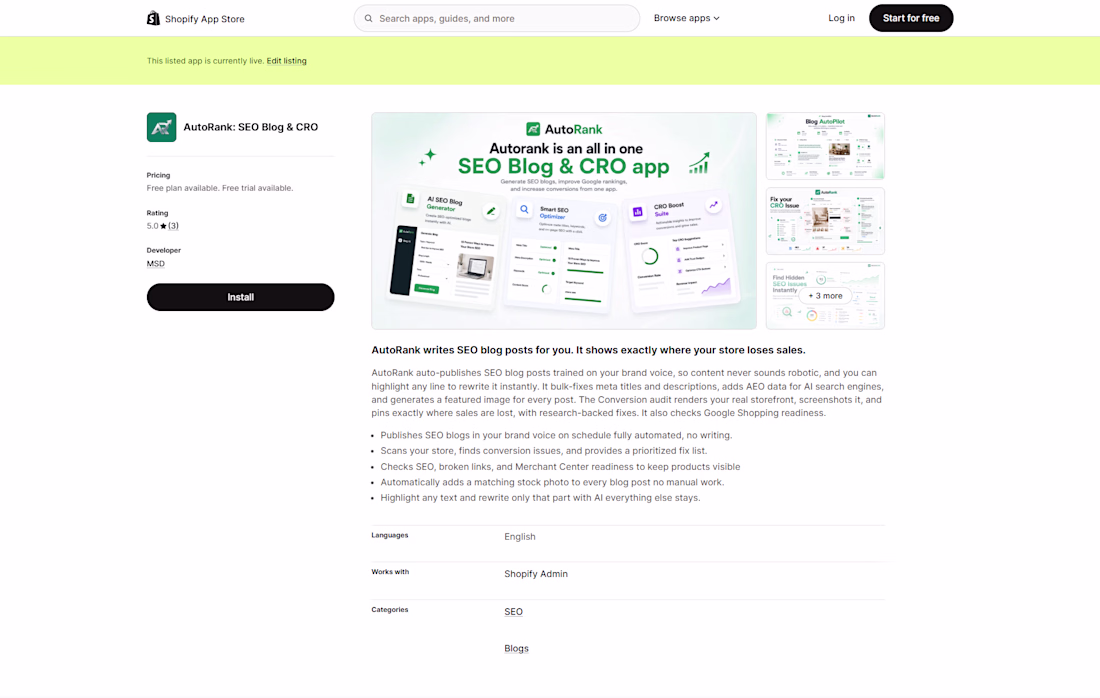Select the Shopify Admin works-with value
1100x698 pixels.
tap(536, 574)
